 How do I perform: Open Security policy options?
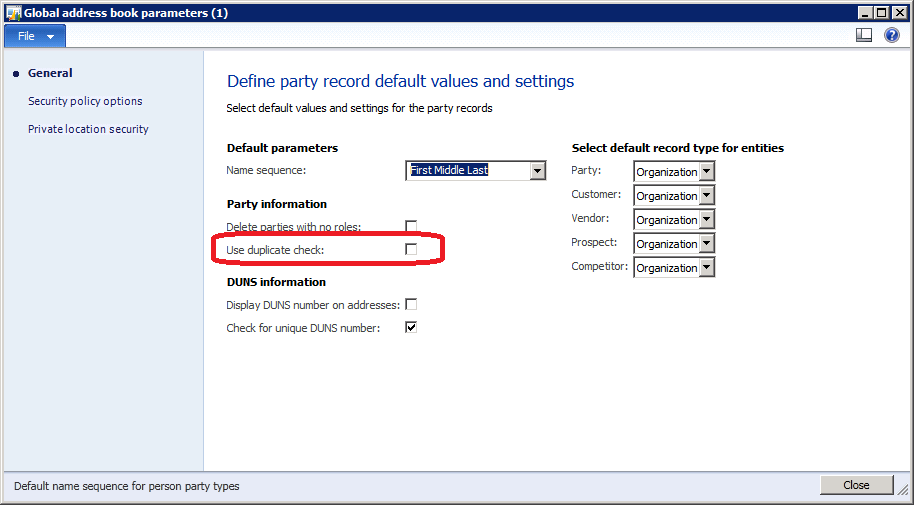tap(85, 101)
